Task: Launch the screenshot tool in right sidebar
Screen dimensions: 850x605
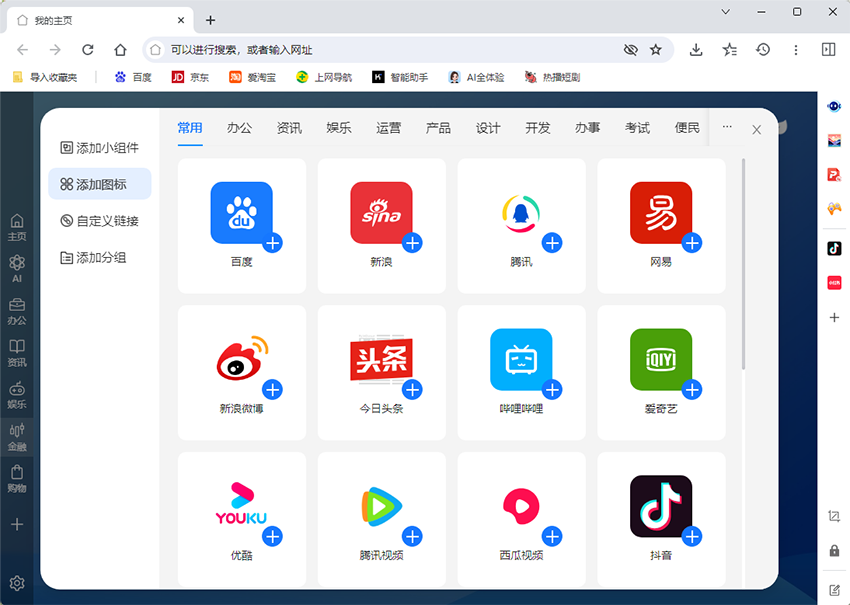Action: point(834,518)
